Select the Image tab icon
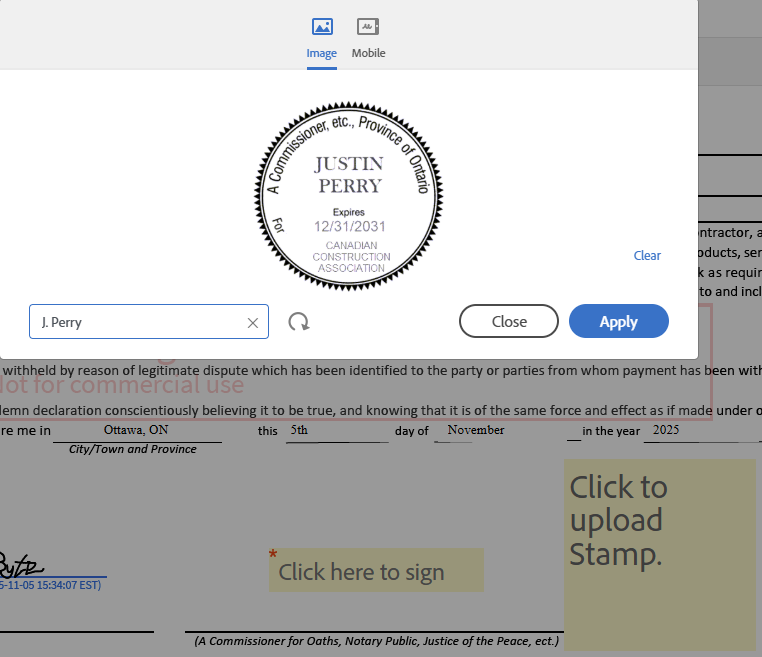Screen dimensions: 762x657 click(321, 27)
